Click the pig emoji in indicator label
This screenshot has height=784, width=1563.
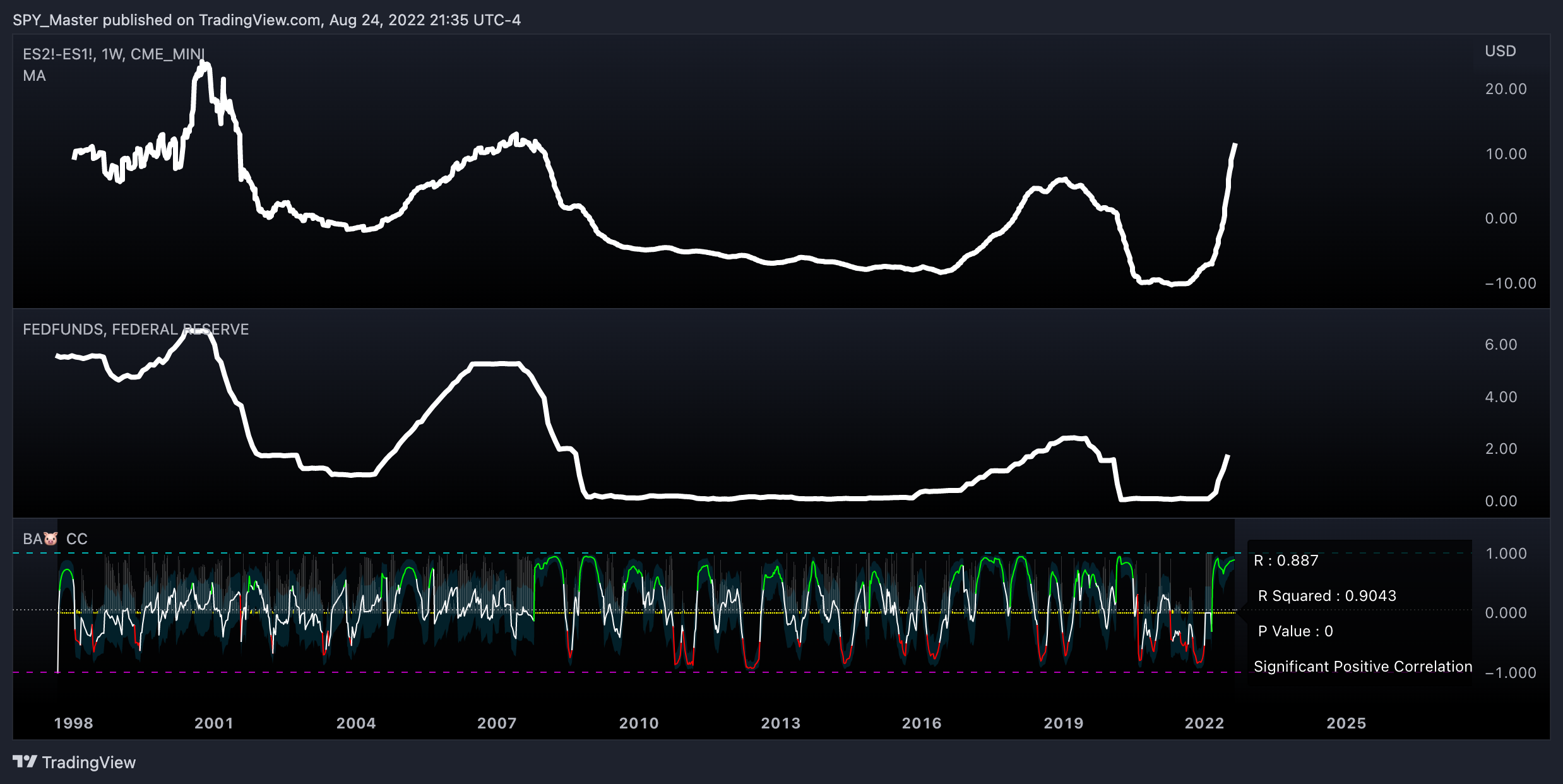[51, 539]
